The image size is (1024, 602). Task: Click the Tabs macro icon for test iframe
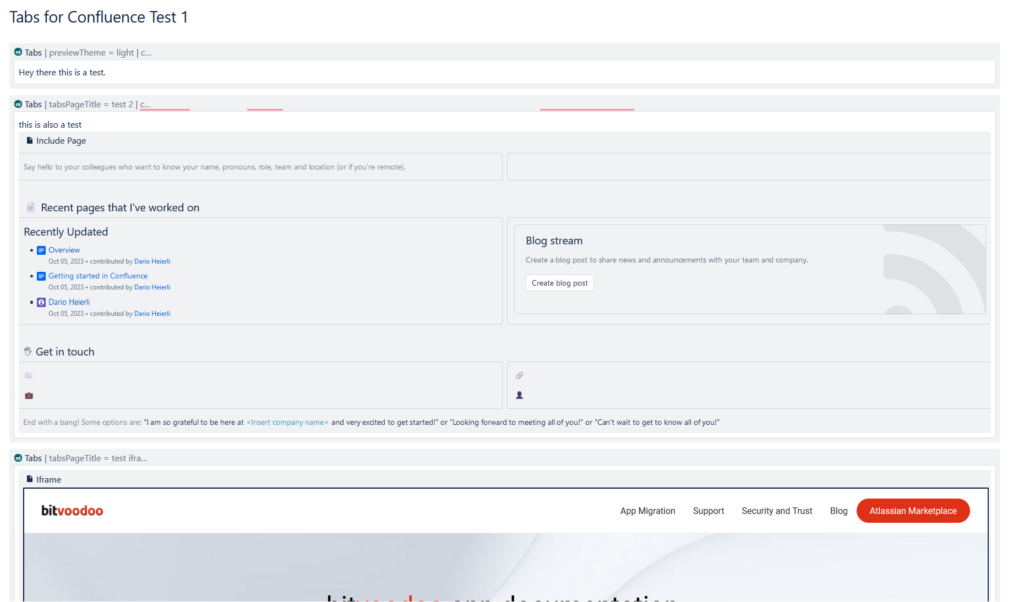(x=18, y=458)
